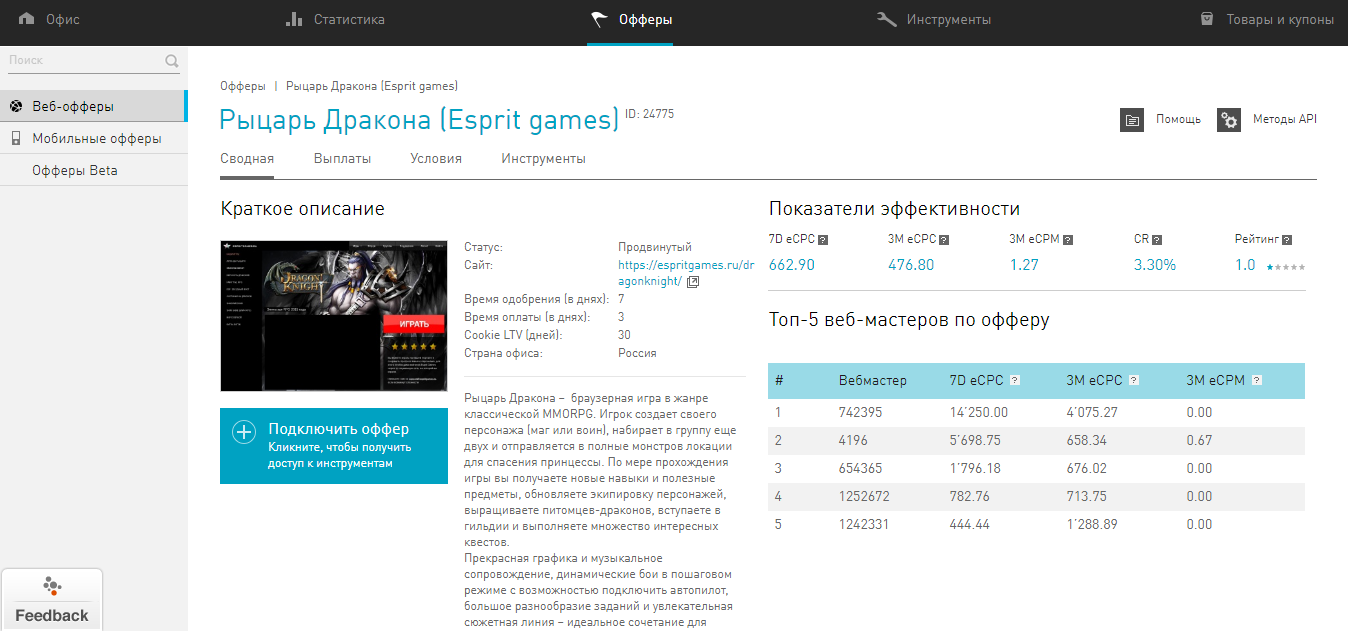1348x631 pixels.
Task: Click webmaster ID 654365
Action: (x=863, y=468)
